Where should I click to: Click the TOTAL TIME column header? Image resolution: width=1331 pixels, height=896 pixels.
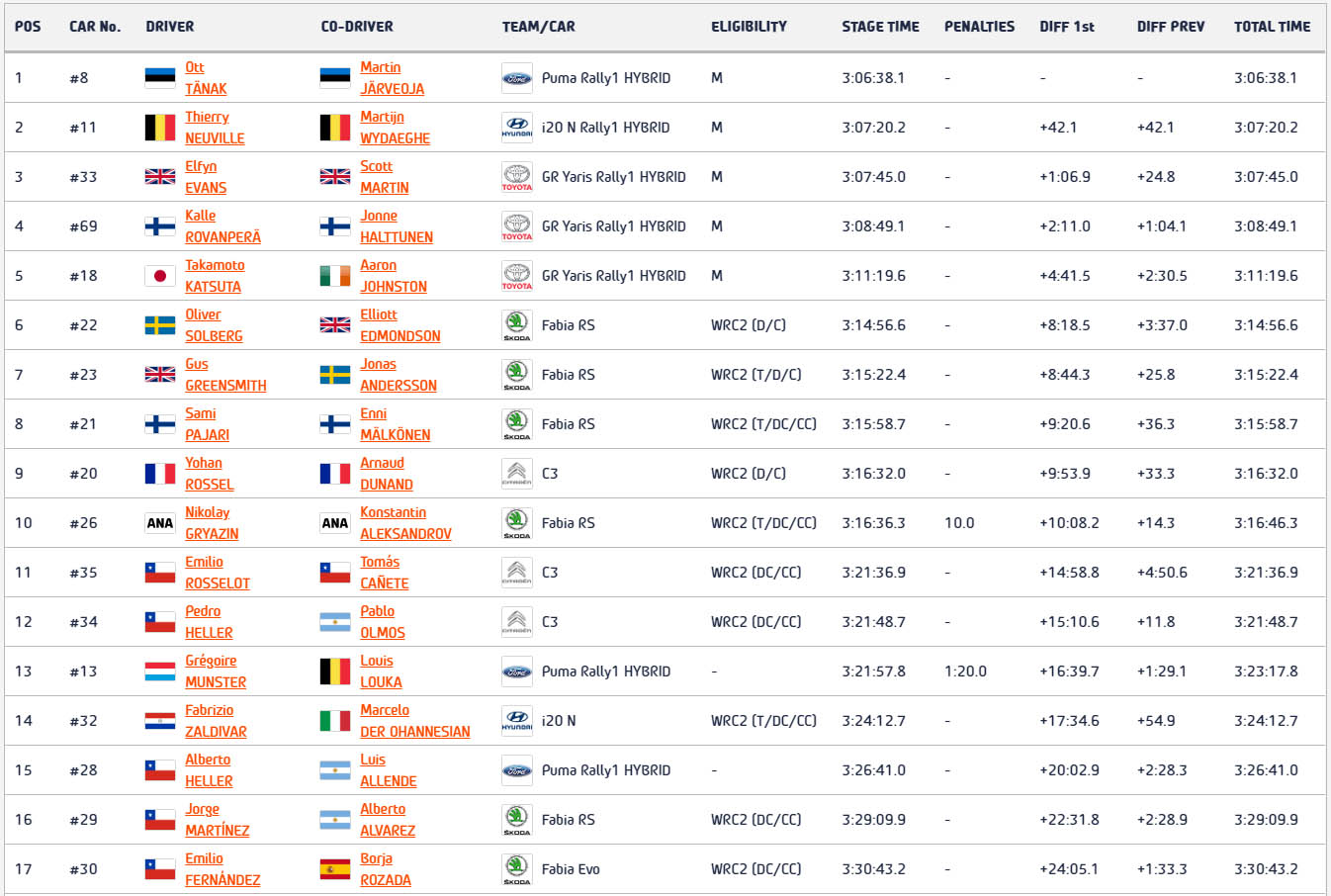1272,27
